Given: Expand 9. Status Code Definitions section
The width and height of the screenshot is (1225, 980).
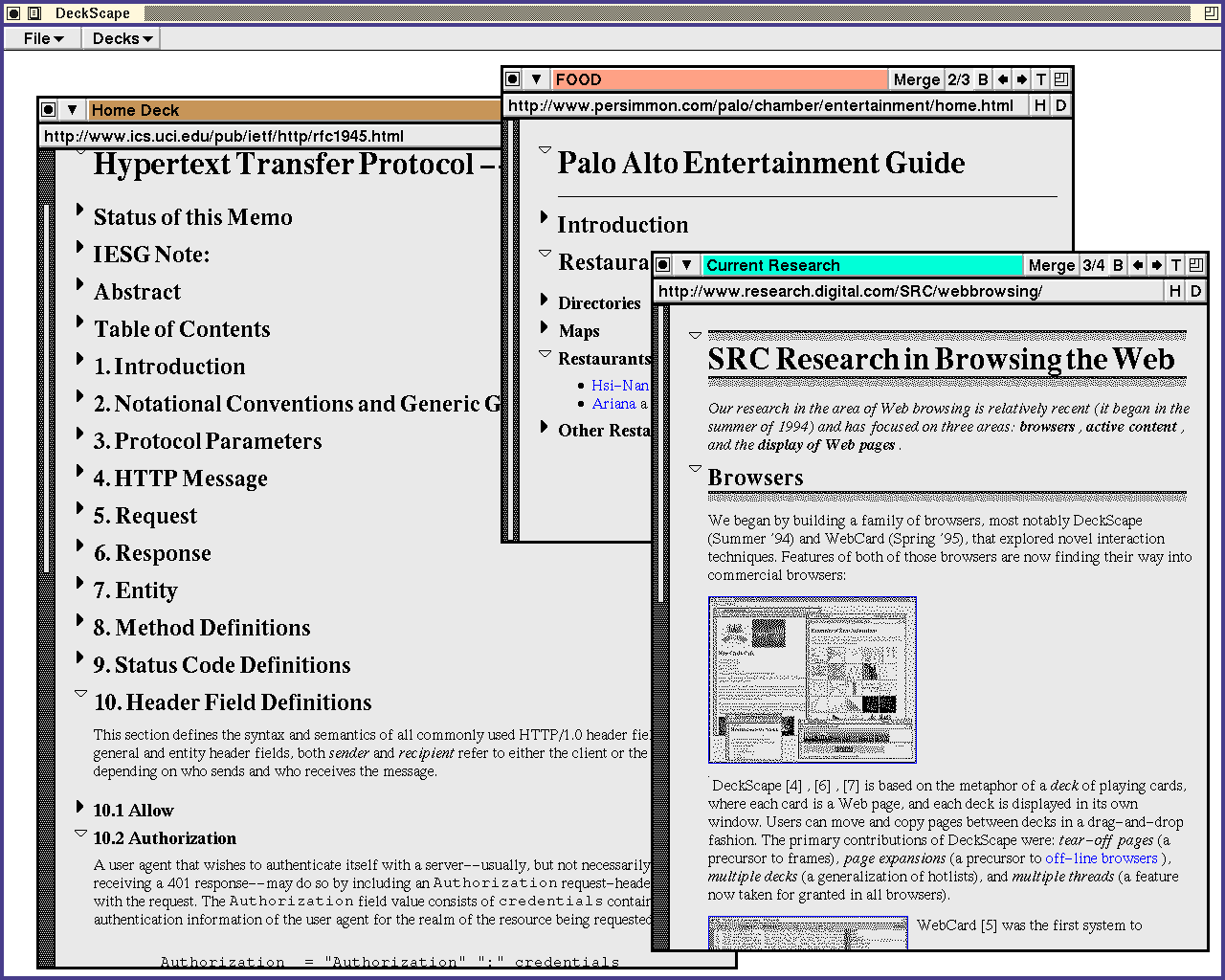Looking at the screenshot, I should point(80,657).
